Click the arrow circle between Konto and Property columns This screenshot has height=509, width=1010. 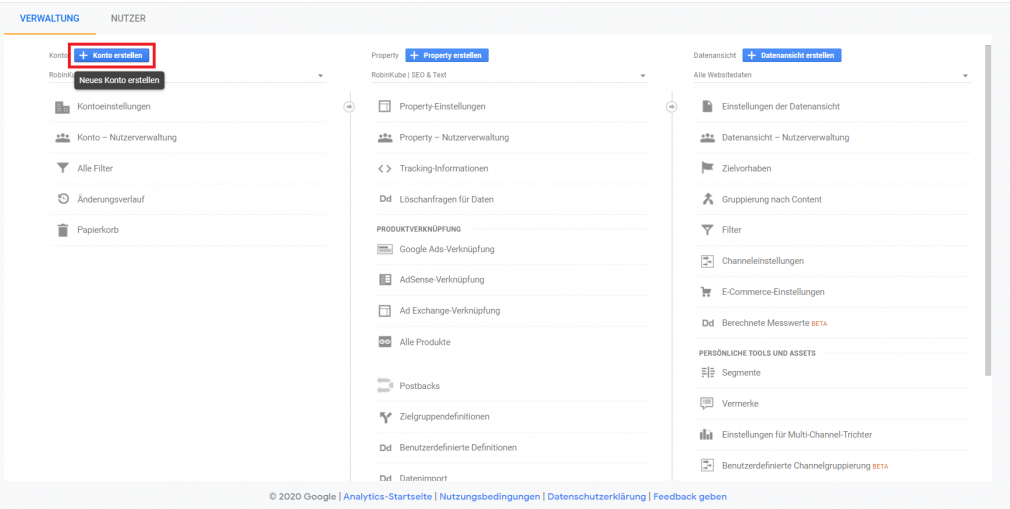[x=349, y=107]
